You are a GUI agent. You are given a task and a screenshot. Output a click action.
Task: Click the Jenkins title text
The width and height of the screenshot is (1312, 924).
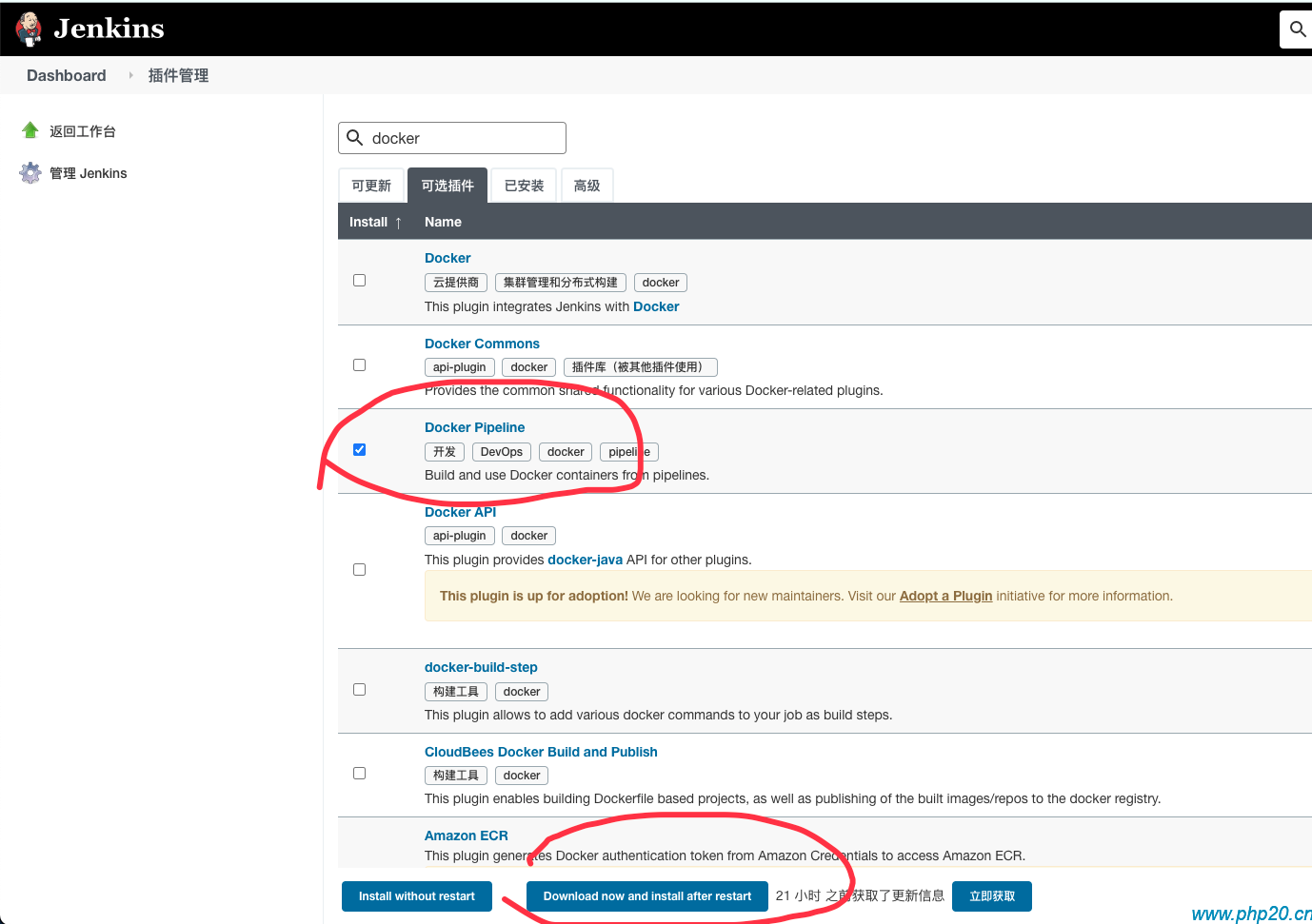109,29
